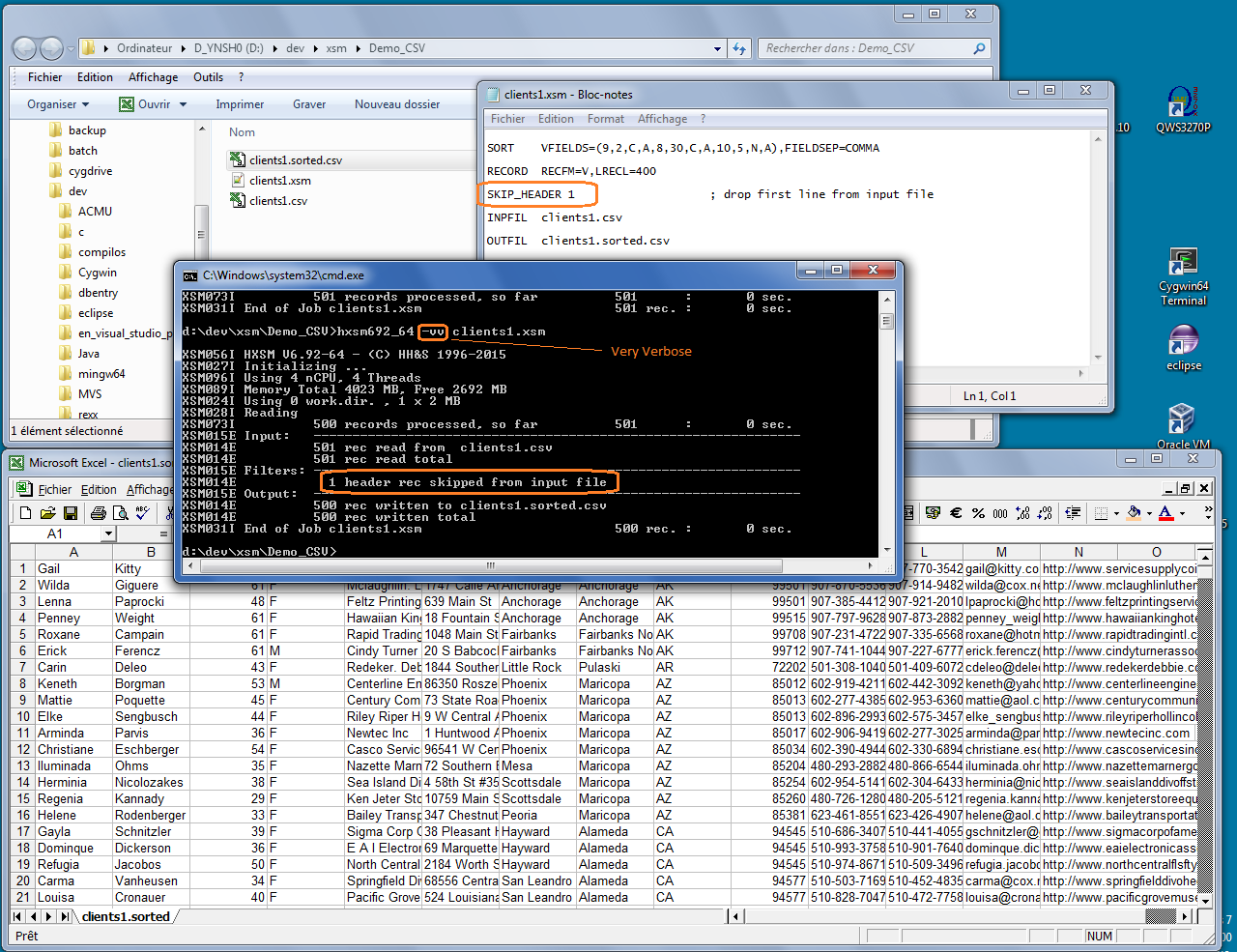Apply percent style format in Excel
The width and height of the screenshot is (1237, 952).
click(x=978, y=513)
